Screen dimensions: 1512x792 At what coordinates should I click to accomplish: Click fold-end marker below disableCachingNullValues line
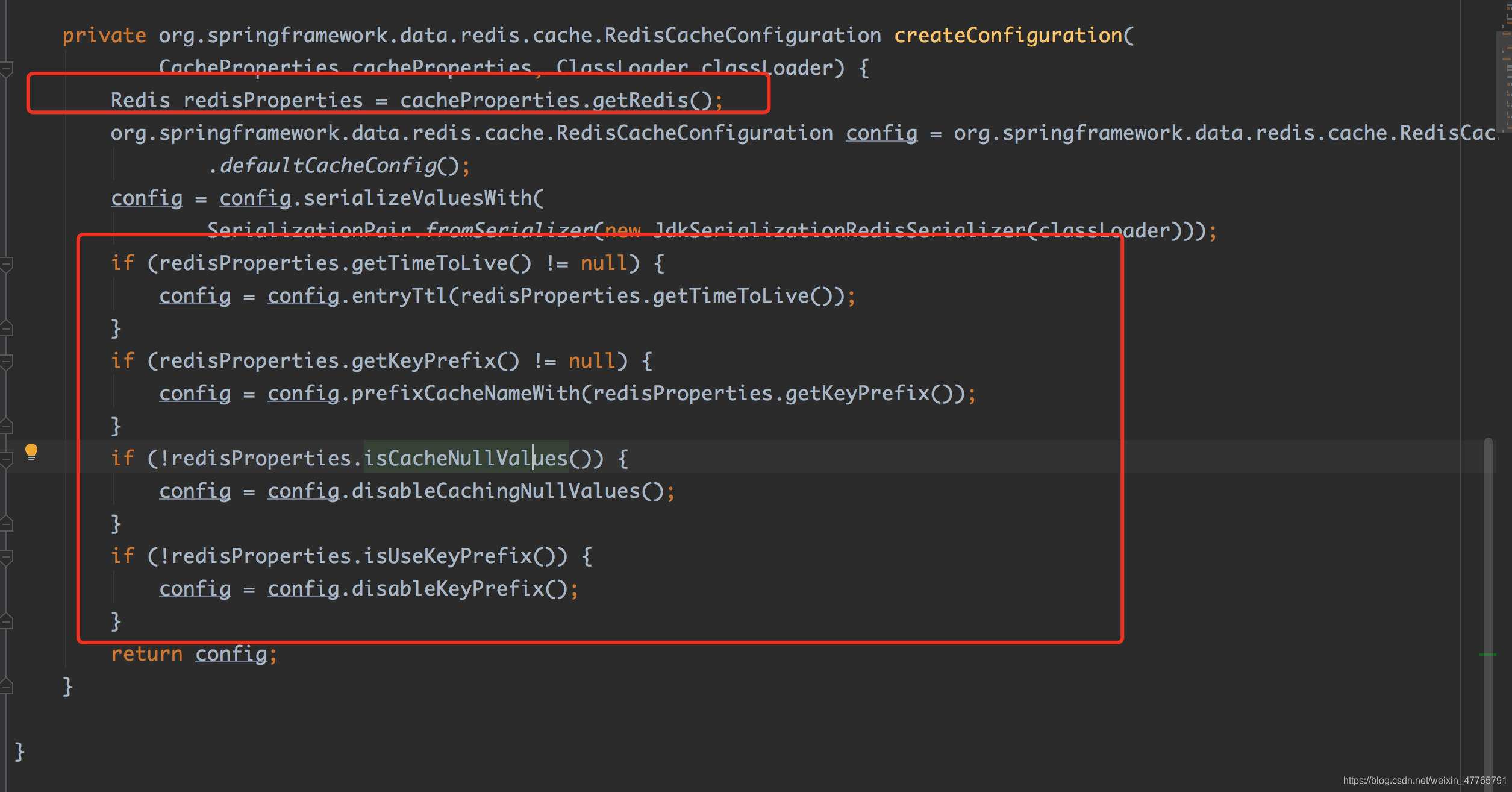[x=6, y=524]
